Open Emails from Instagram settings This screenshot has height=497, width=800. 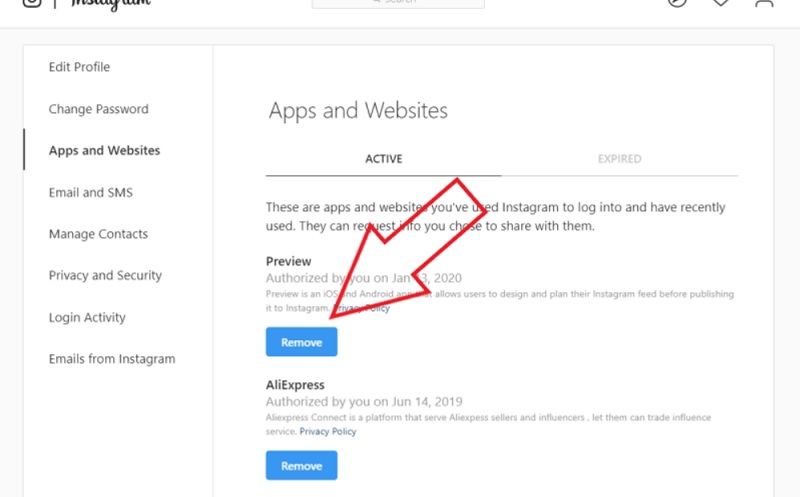coord(112,359)
